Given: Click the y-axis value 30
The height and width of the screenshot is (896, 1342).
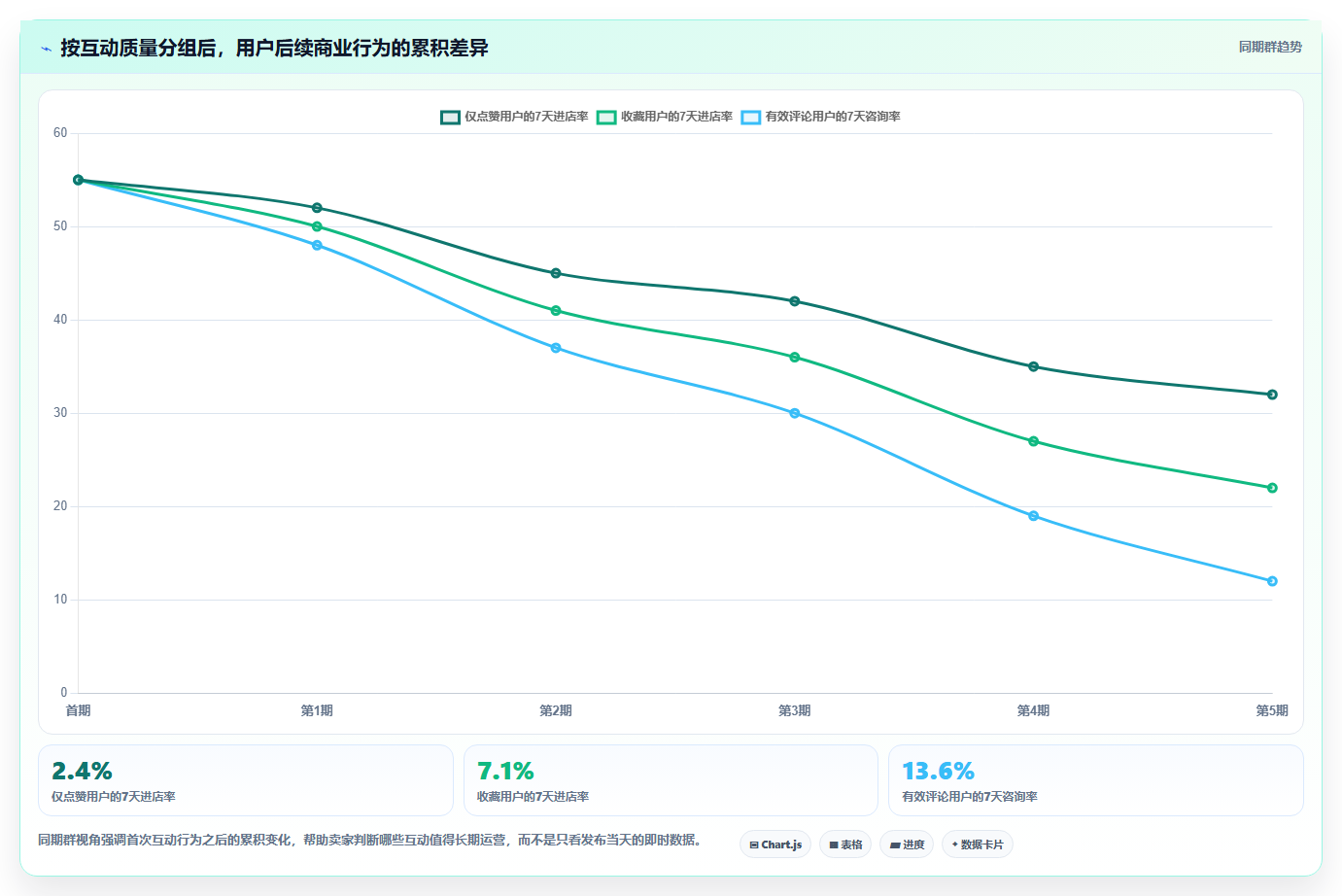Looking at the screenshot, I should pos(60,413).
